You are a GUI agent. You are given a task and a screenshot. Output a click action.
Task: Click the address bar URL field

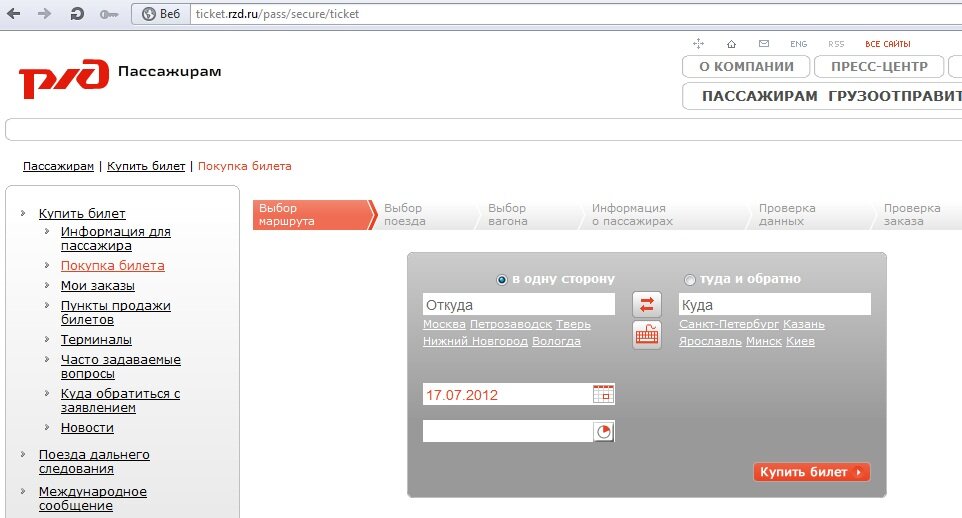pyautogui.click(x=575, y=14)
